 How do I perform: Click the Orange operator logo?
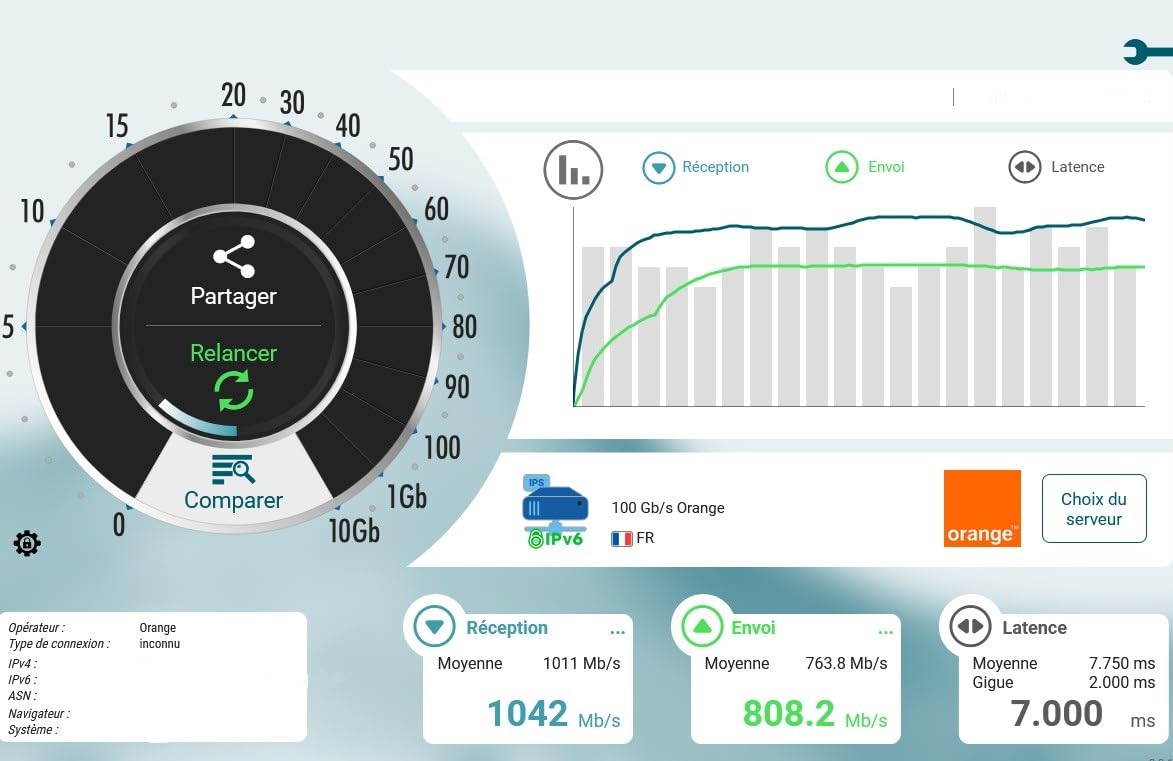982,509
